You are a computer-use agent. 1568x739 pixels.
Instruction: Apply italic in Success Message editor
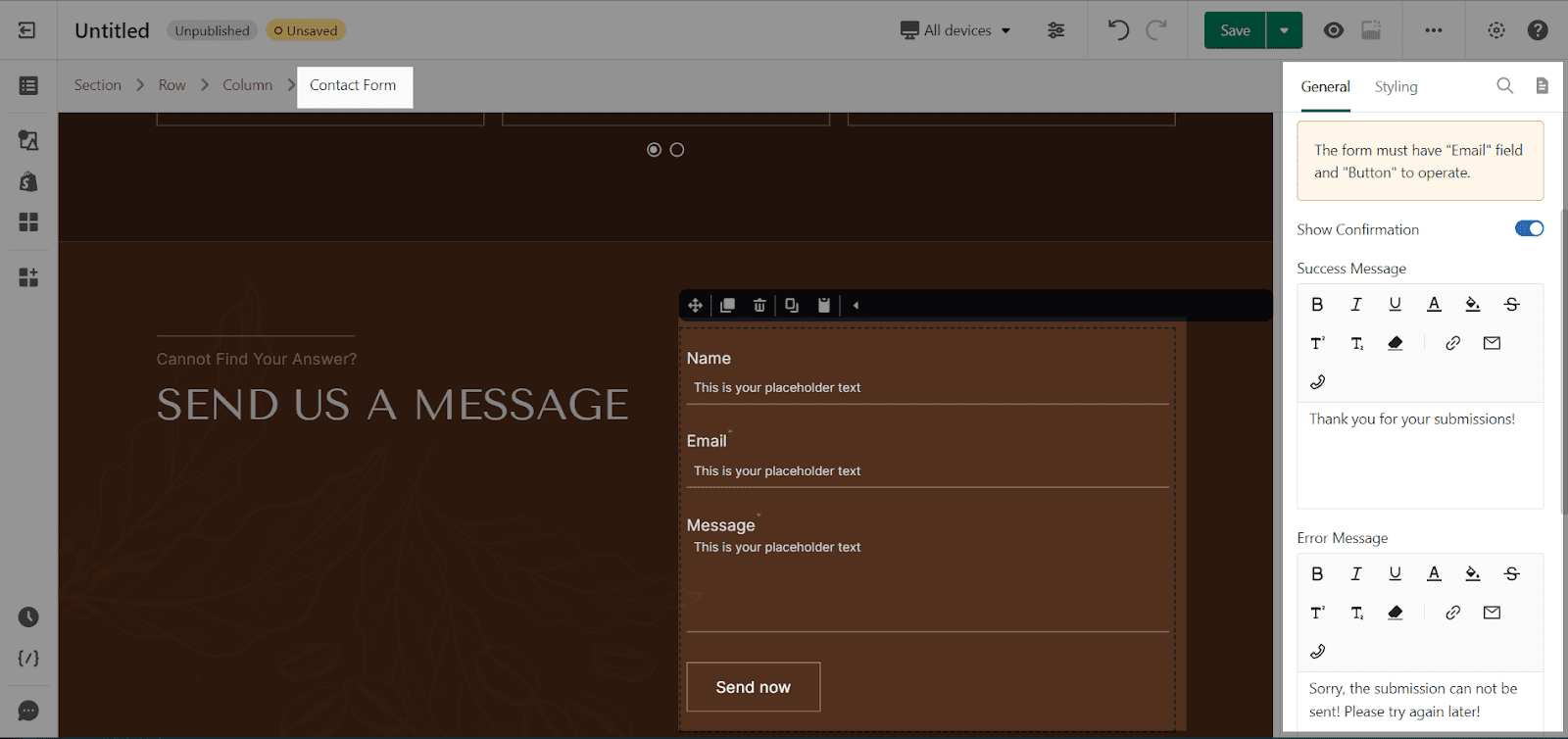click(1356, 304)
